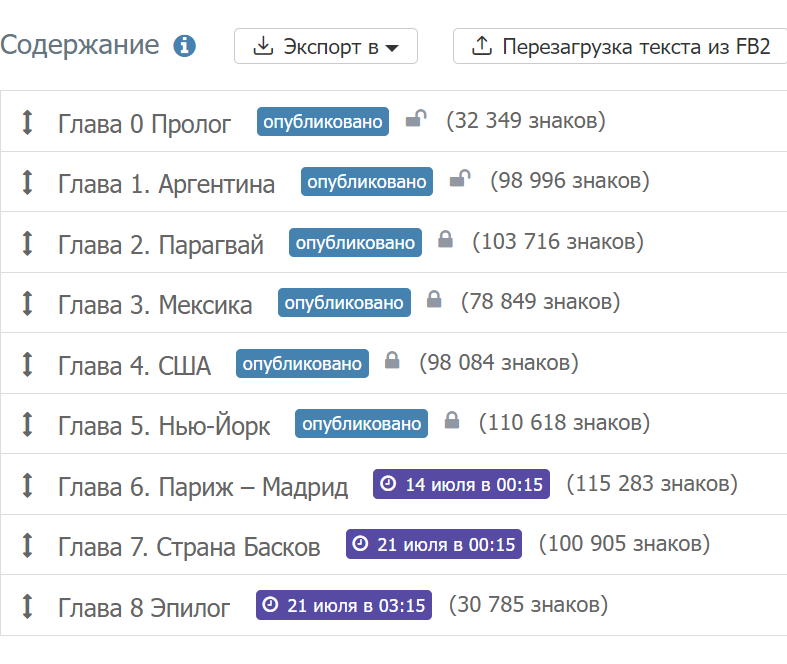Click the drag handle for Глава 0 Пролог
Image resolution: width=787 pixels, height=664 pixels.
point(28,122)
